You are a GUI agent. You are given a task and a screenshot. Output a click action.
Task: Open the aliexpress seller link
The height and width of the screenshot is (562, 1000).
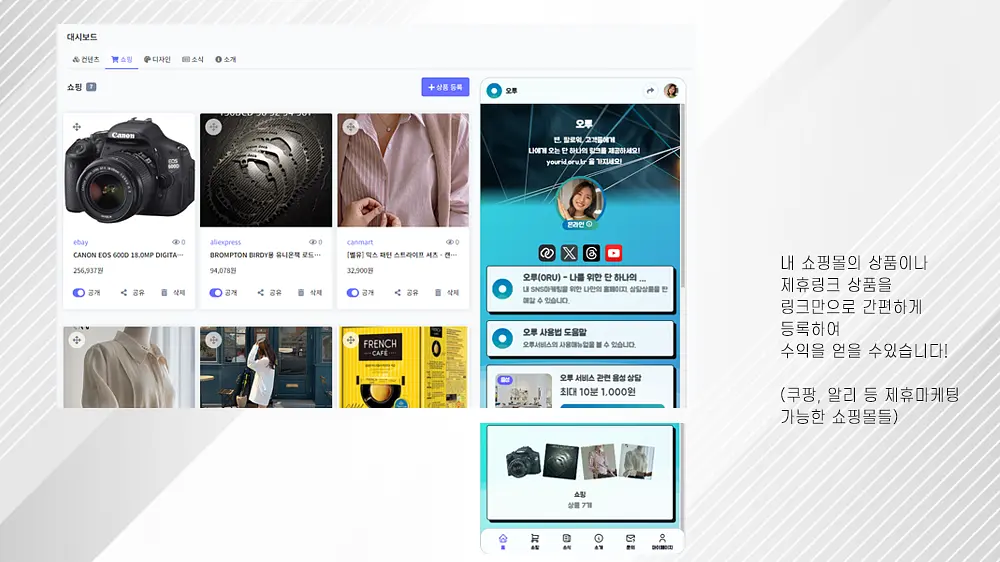[225, 242]
